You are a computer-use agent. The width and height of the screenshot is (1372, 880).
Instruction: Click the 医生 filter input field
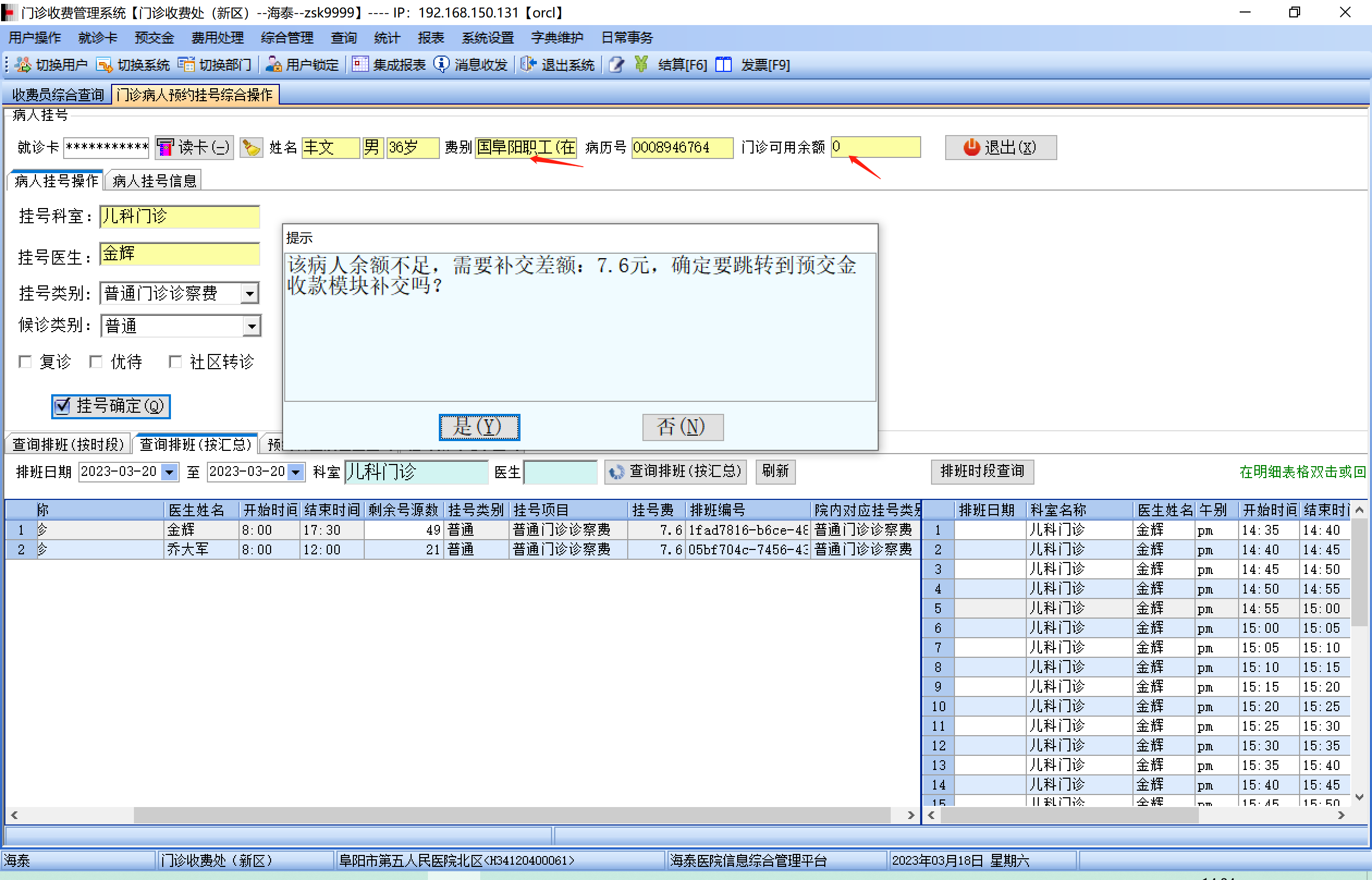[x=560, y=472]
